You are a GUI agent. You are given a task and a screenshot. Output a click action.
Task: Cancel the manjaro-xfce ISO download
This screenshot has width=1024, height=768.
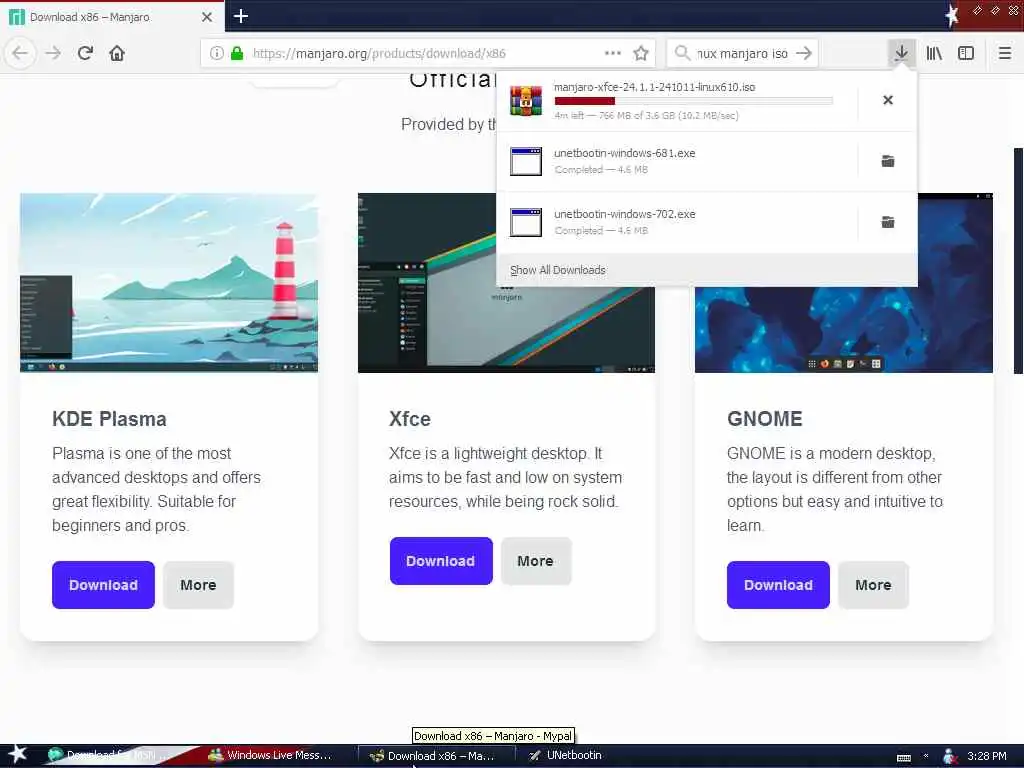coord(888,100)
